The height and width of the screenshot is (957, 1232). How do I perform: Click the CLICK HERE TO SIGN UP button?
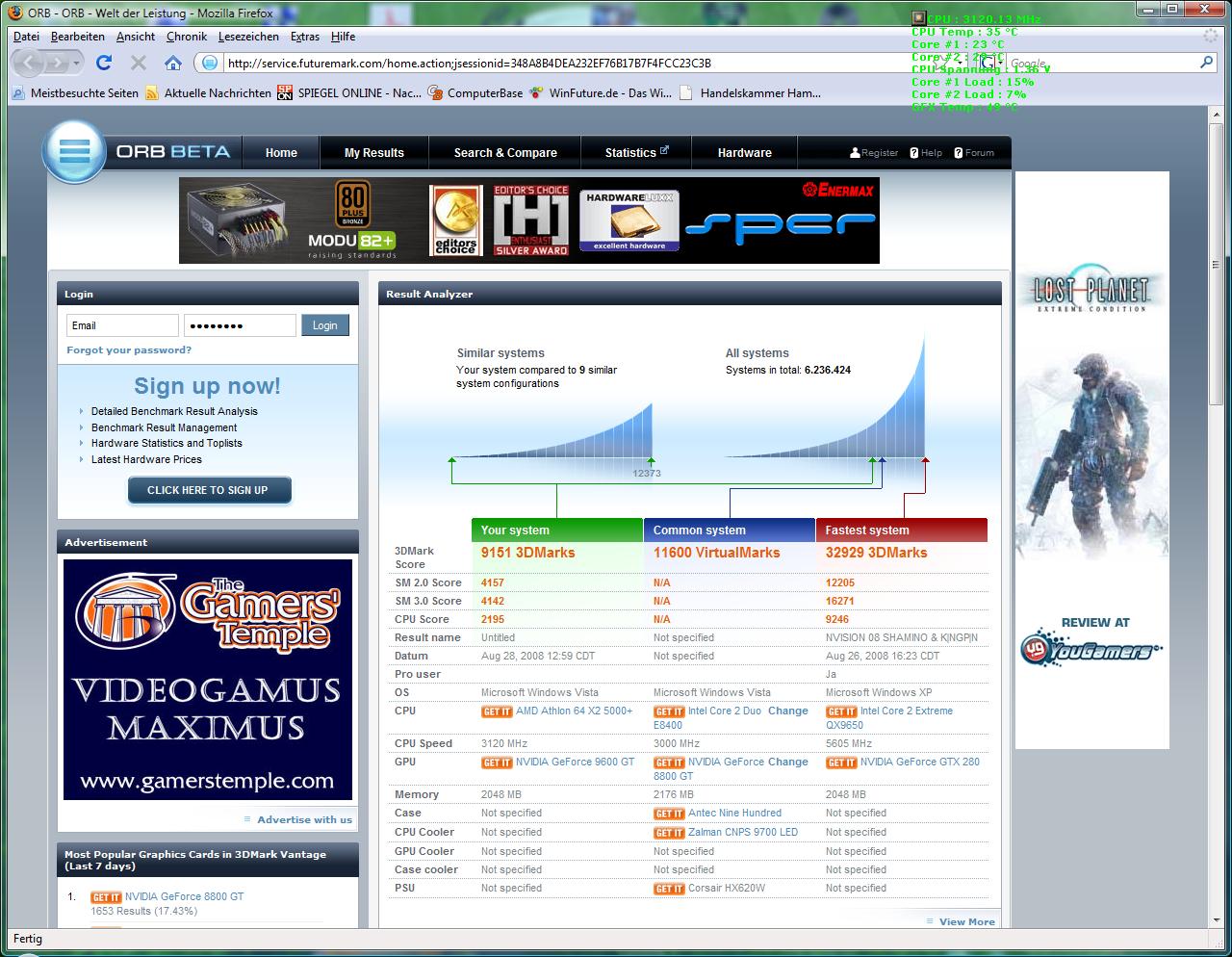pyautogui.click(x=208, y=490)
